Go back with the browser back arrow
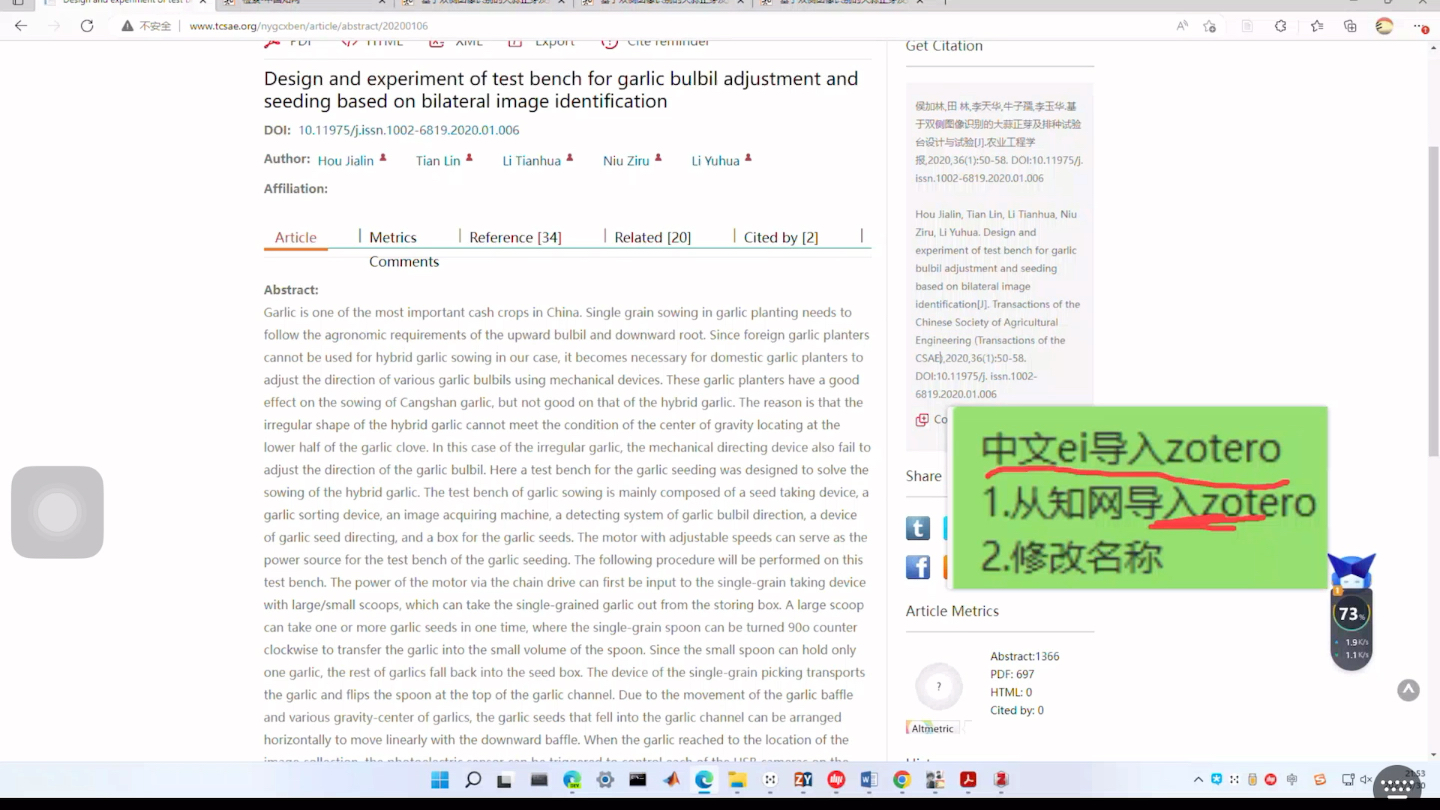Viewport: 1440px width, 810px height. coord(21,26)
